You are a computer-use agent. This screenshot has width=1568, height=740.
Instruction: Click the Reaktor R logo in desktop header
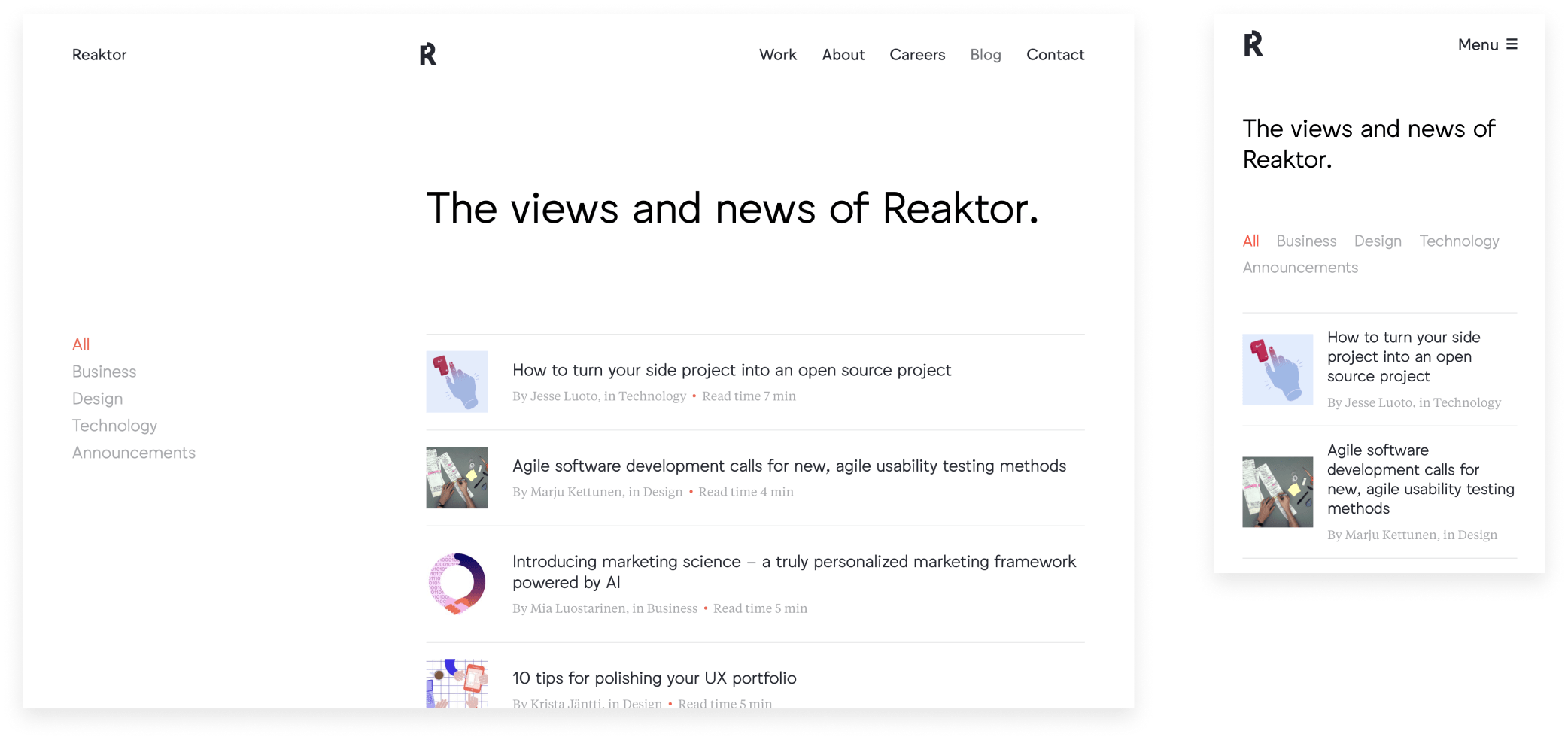pos(428,54)
